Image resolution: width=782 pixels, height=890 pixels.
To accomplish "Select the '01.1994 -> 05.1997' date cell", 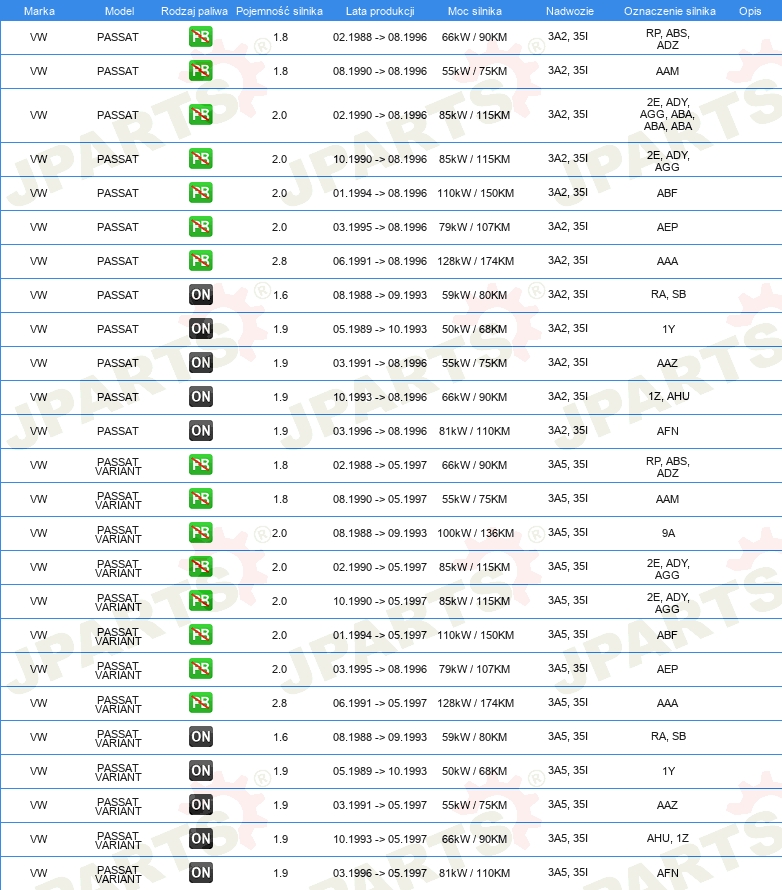I will (x=380, y=635).
